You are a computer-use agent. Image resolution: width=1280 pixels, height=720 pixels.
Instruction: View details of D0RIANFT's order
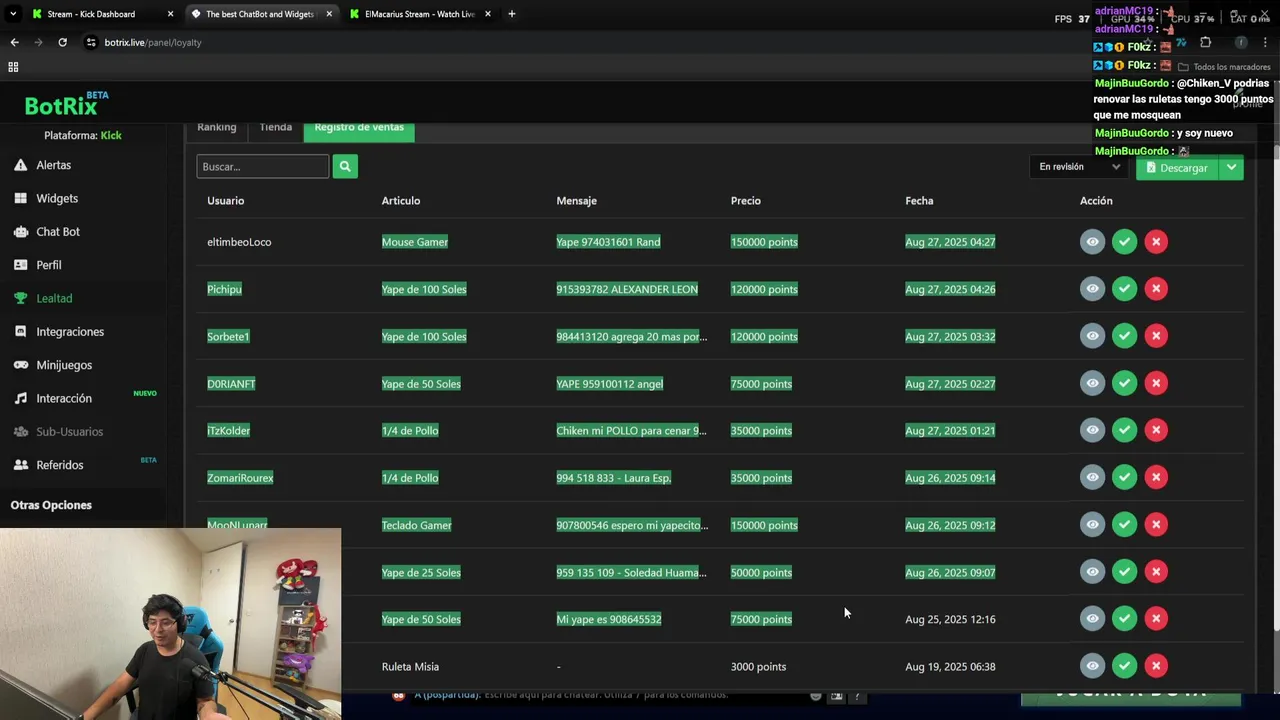(1092, 383)
